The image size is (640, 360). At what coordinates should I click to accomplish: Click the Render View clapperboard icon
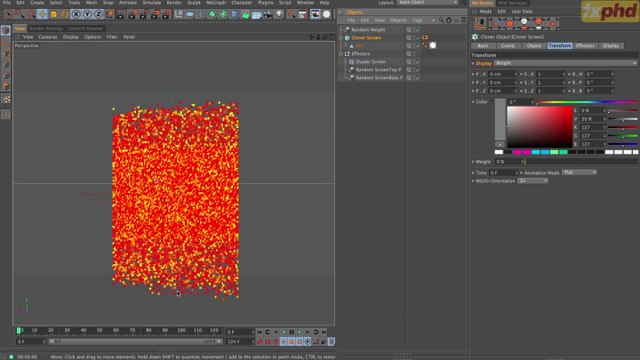click(121, 15)
